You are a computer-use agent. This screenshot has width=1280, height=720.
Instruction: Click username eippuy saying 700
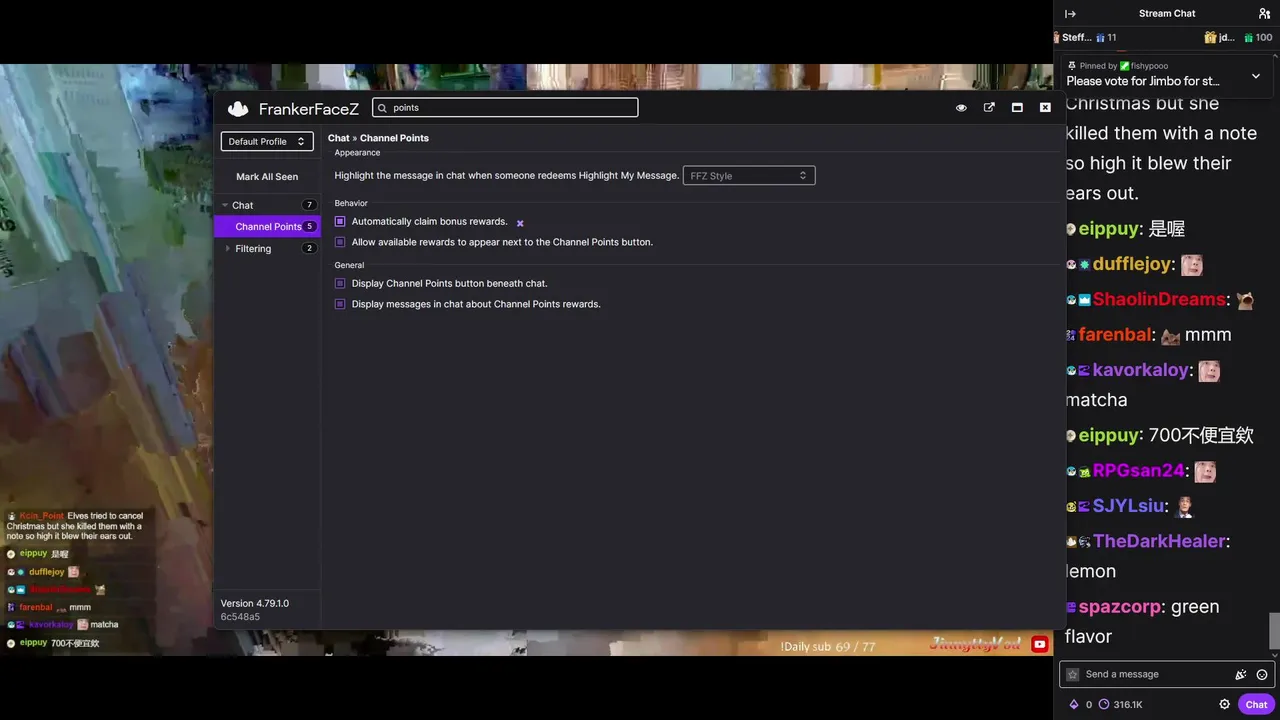click(x=1108, y=436)
